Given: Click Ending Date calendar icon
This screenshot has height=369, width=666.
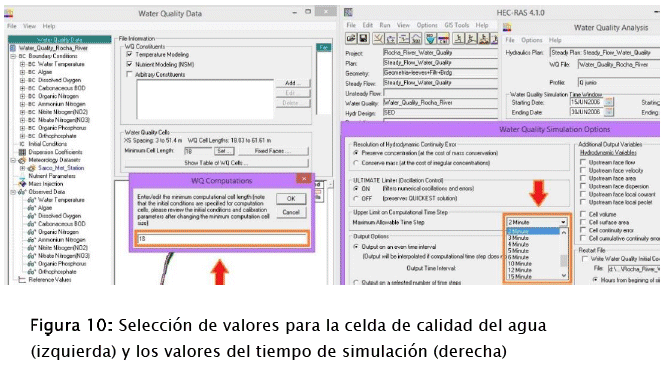Looking at the screenshot, I should [608, 112].
